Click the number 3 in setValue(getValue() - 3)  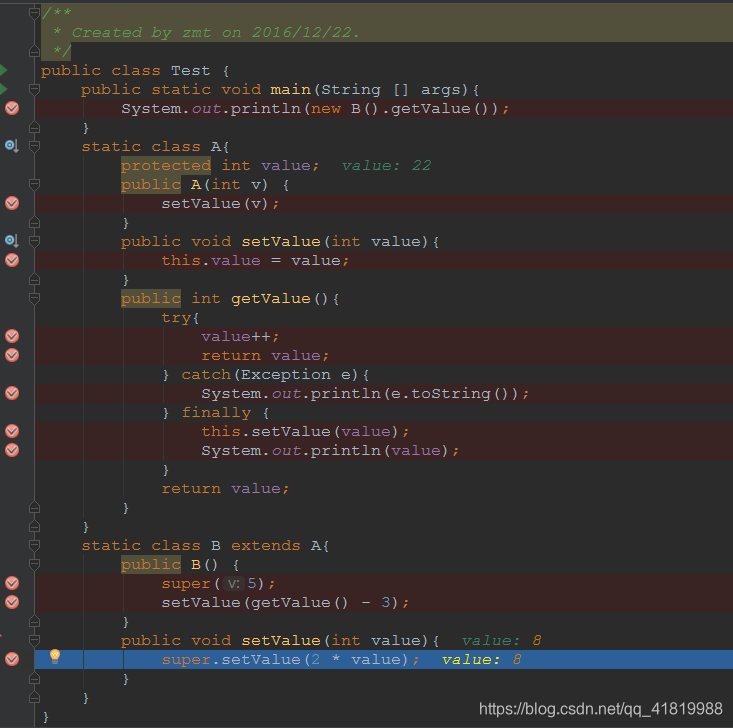(x=386, y=602)
